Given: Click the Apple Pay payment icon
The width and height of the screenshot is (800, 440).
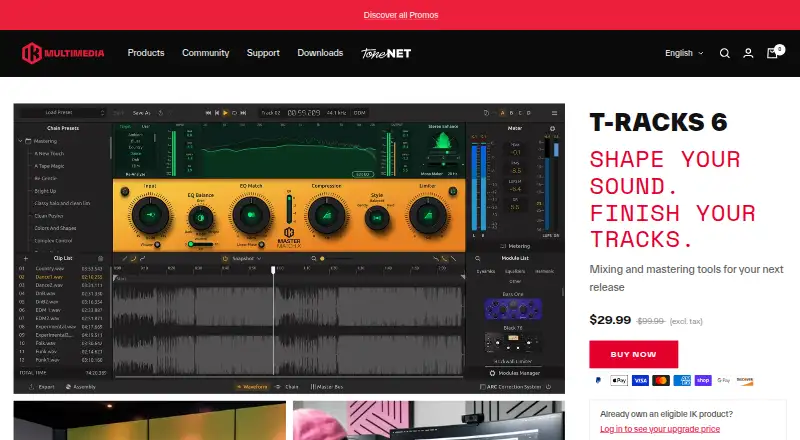Looking at the screenshot, I should (x=619, y=380).
